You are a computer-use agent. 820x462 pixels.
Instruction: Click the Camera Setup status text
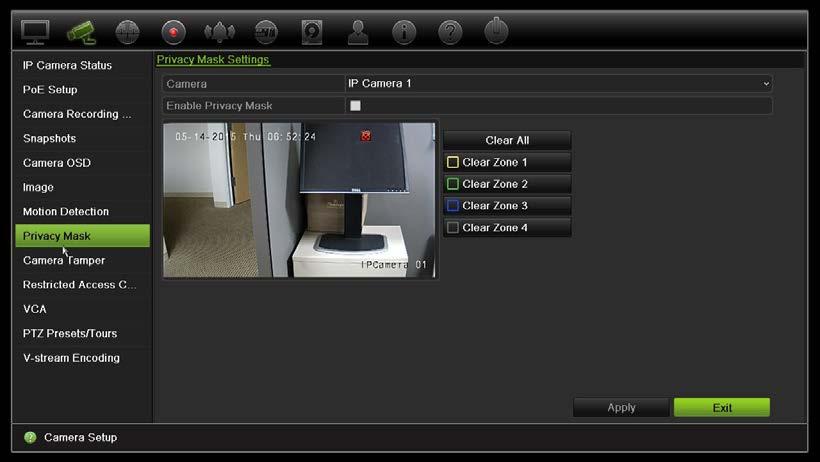(x=81, y=437)
